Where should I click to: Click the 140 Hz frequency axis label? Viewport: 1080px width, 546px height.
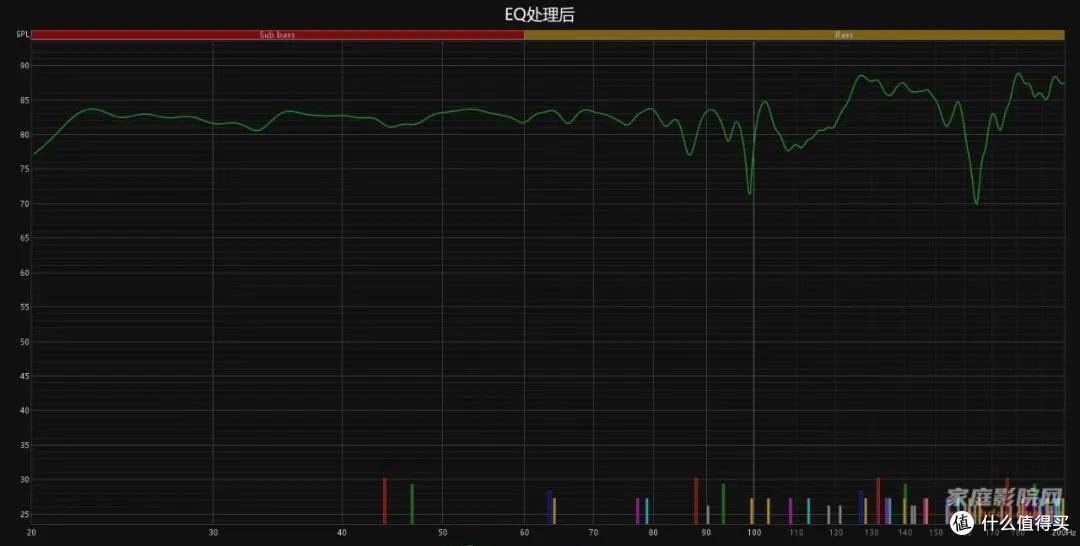pos(905,532)
